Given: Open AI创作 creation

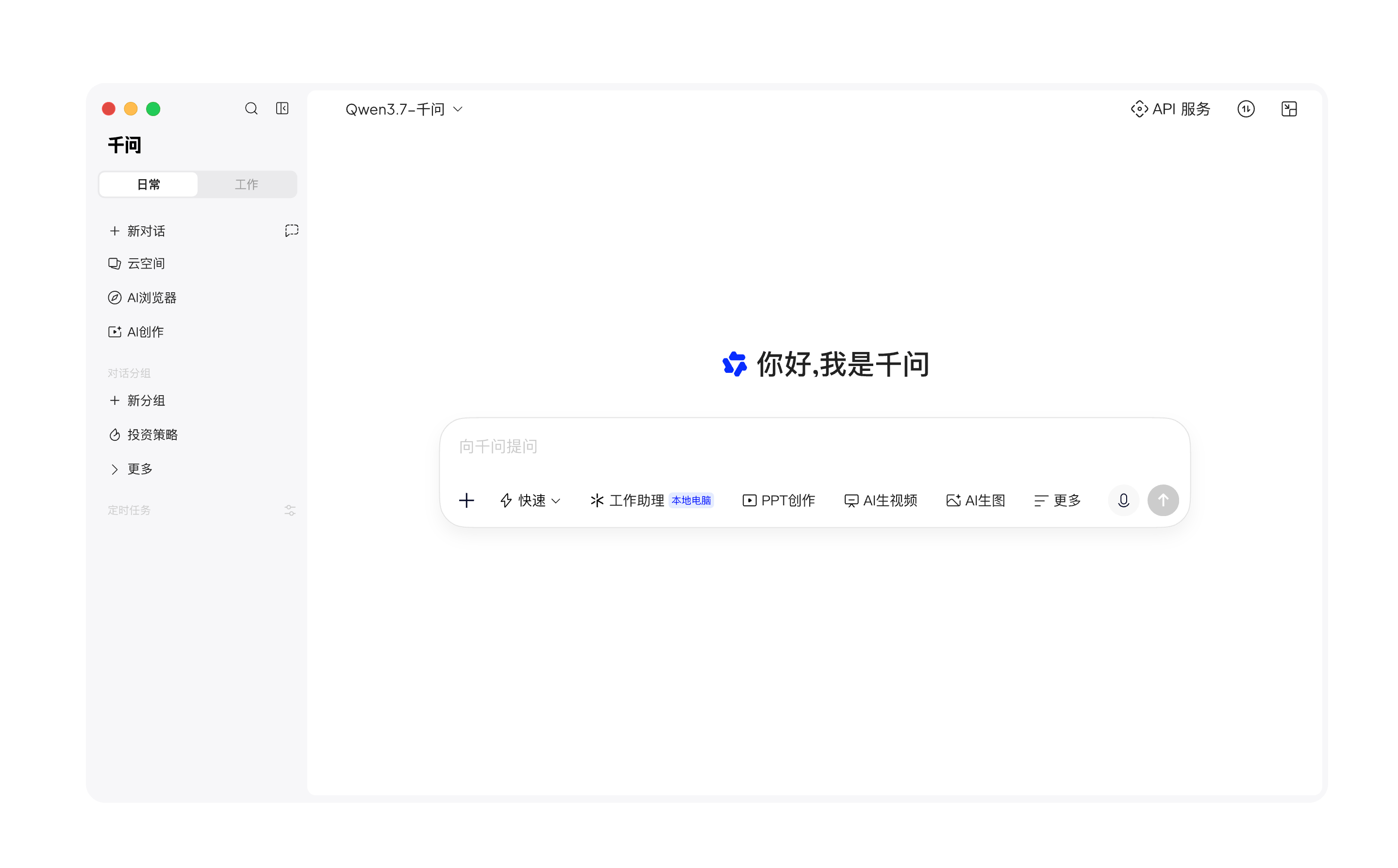Looking at the screenshot, I should 136,332.
